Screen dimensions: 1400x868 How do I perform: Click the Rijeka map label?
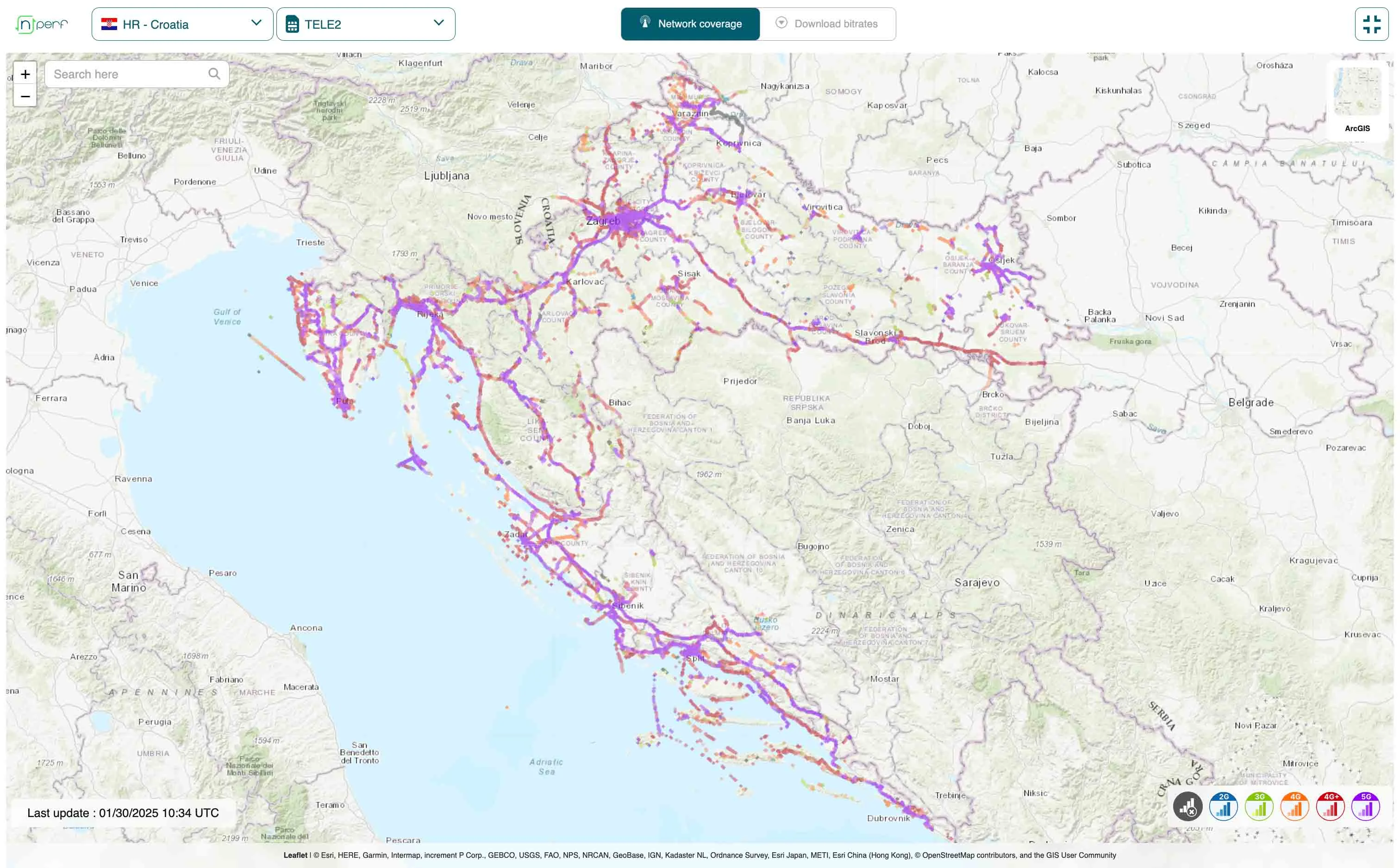pos(430,314)
